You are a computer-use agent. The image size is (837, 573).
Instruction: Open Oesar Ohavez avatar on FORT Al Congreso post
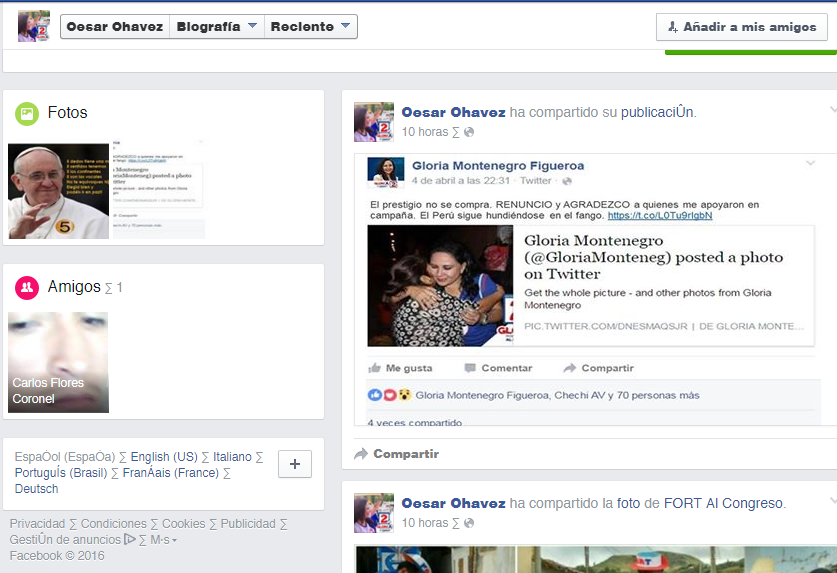point(374,513)
